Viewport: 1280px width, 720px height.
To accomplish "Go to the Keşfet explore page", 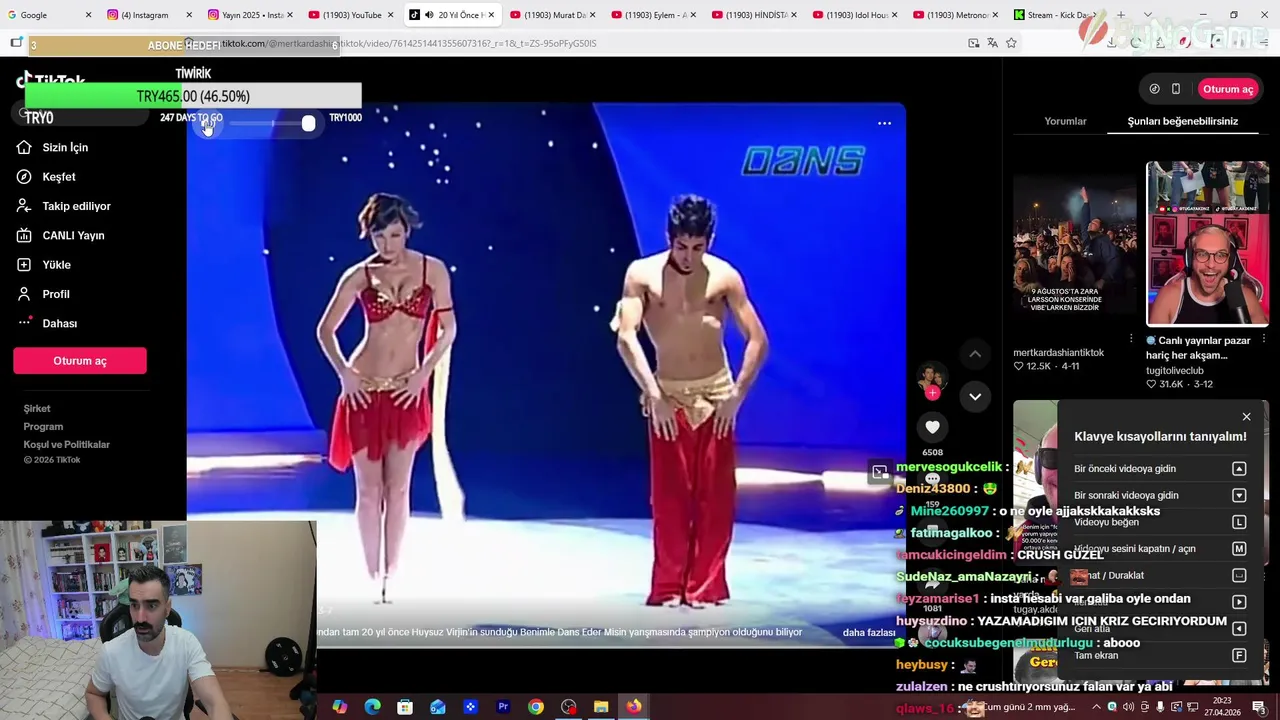I will pos(58,177).
